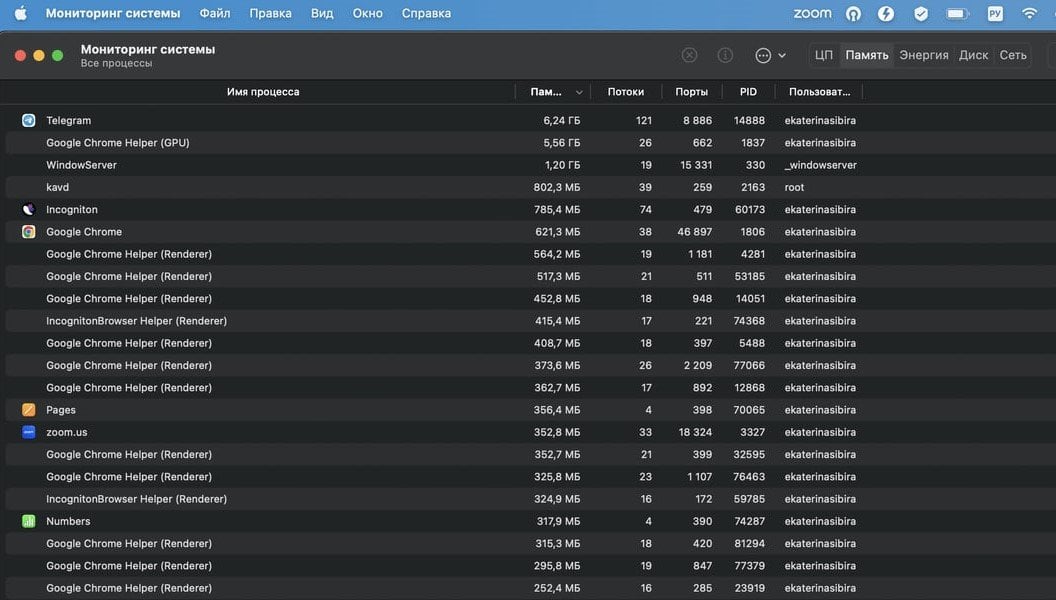The width and height of the screenshot is (1056, 600).
Task: Sort processes by the PID column header
Action: click(748, 92)
